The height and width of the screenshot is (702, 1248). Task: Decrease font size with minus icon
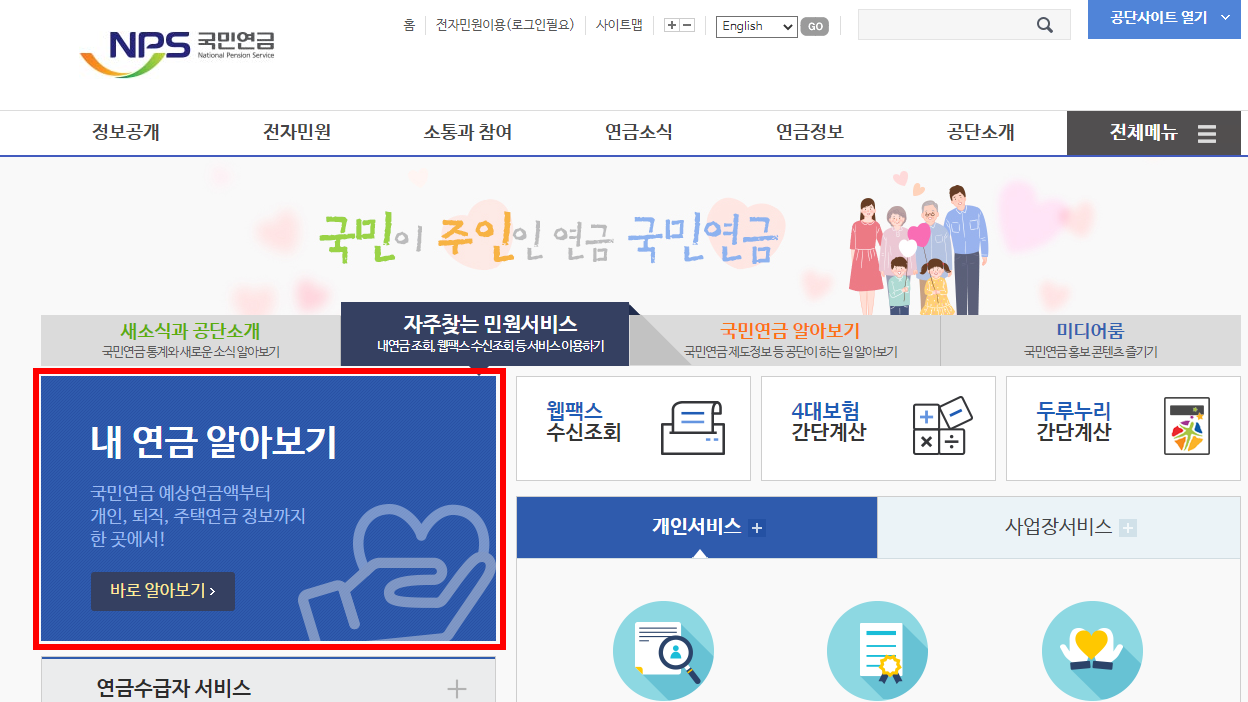tap(687, 25)
